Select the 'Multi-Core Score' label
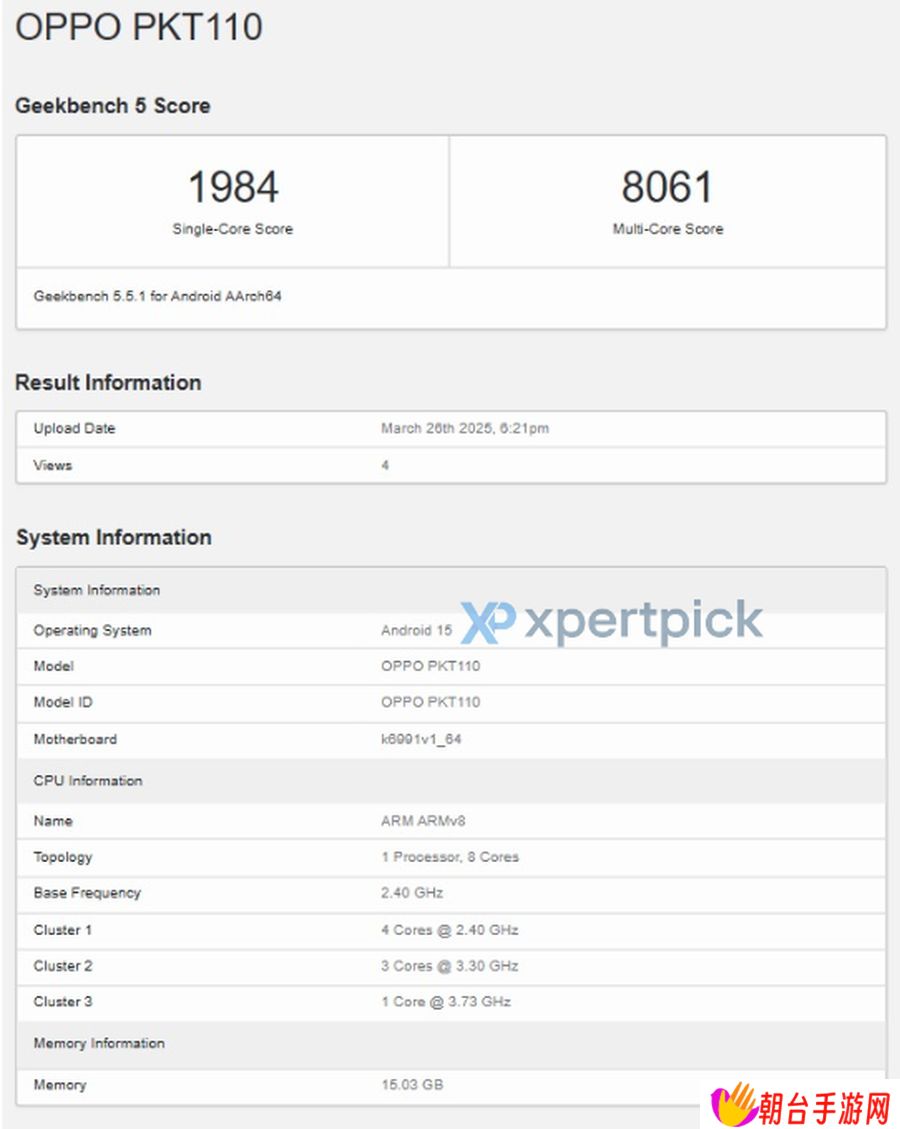The width and height of the screenshot is (900, 1129). 668,229
